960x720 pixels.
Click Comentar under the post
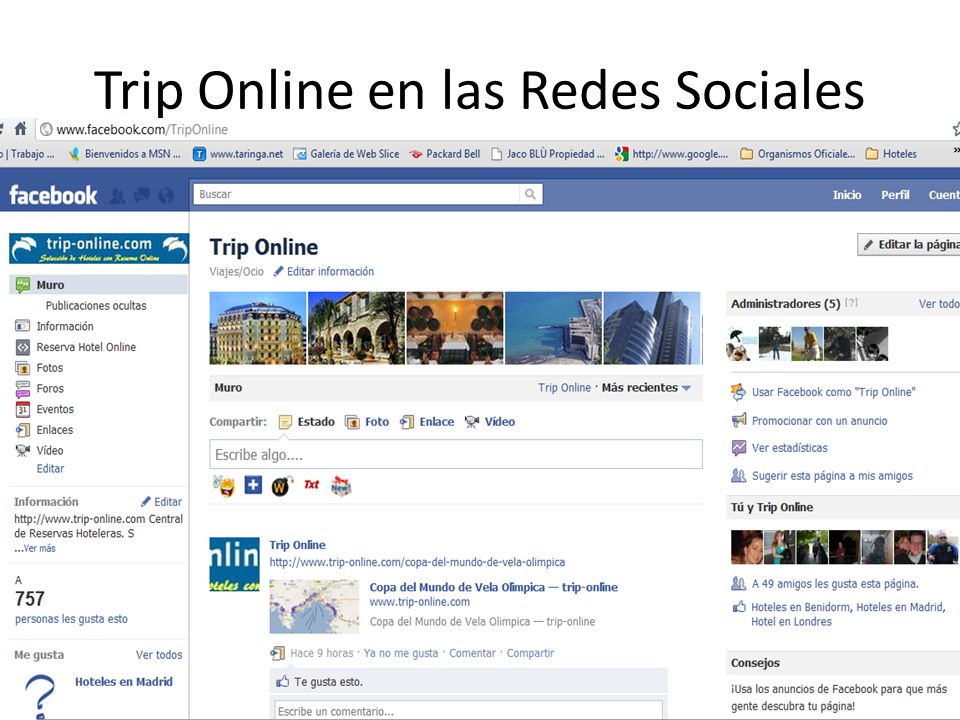click(x=472, y=653)
